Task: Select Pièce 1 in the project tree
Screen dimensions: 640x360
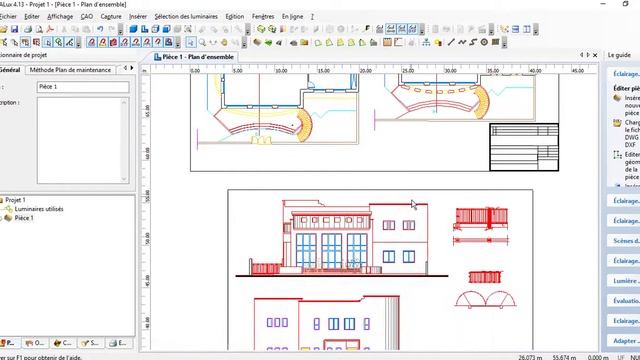Action: pyautogui.click(x=24, y=218)
